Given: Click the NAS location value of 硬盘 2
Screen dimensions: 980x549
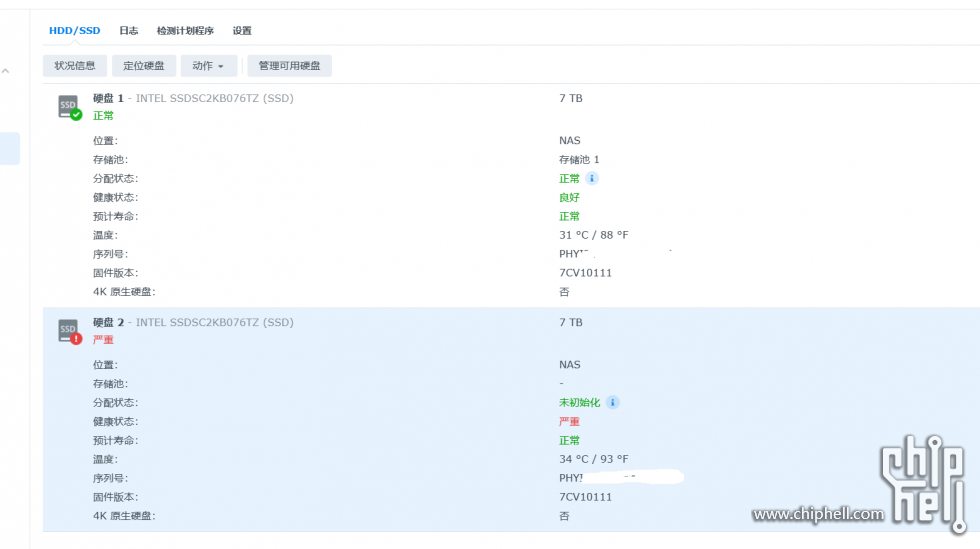Looking at the screenshot, I should (569, 365).
